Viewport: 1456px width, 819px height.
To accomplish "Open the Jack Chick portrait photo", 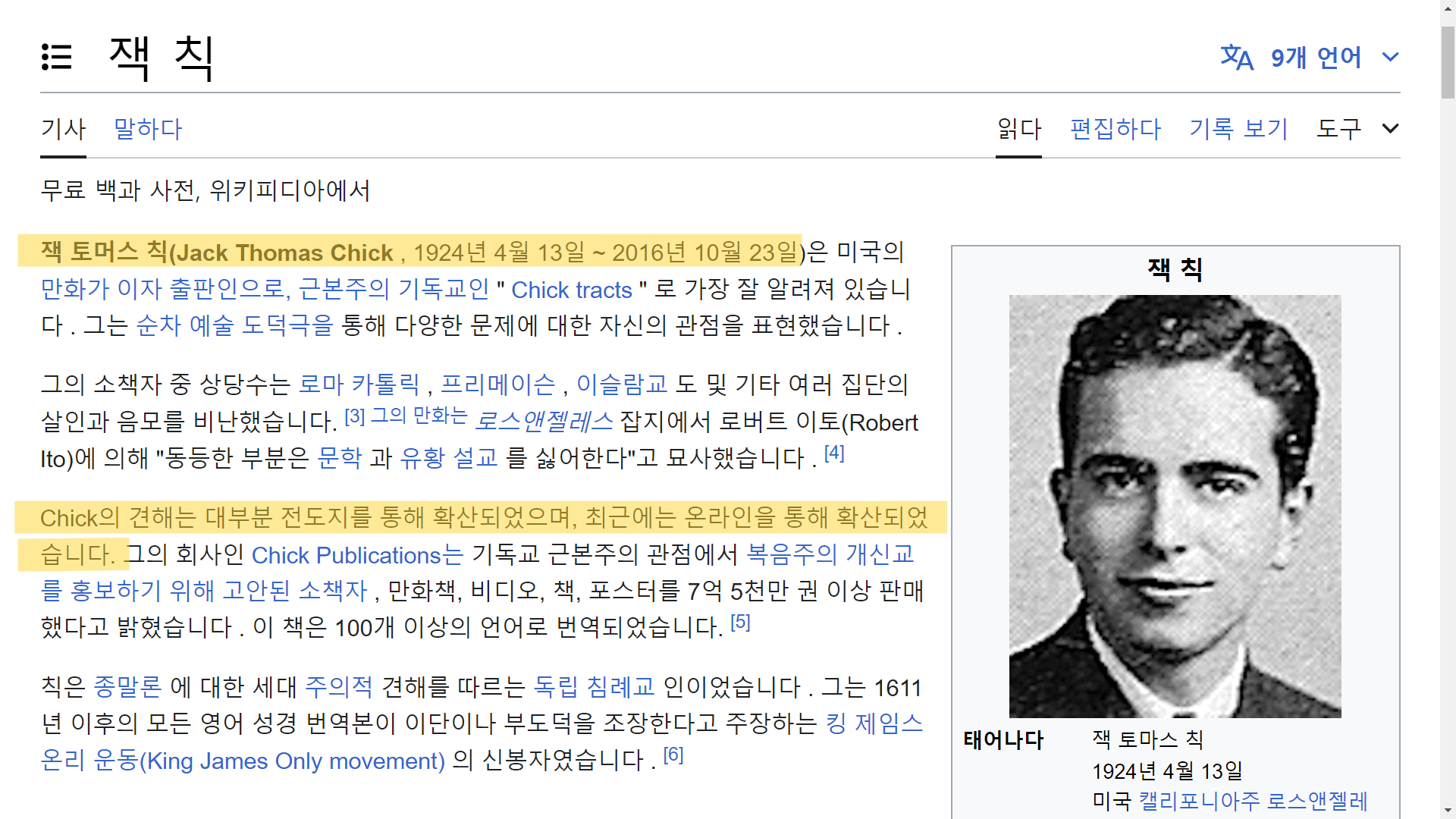I will click(1175, 506).
